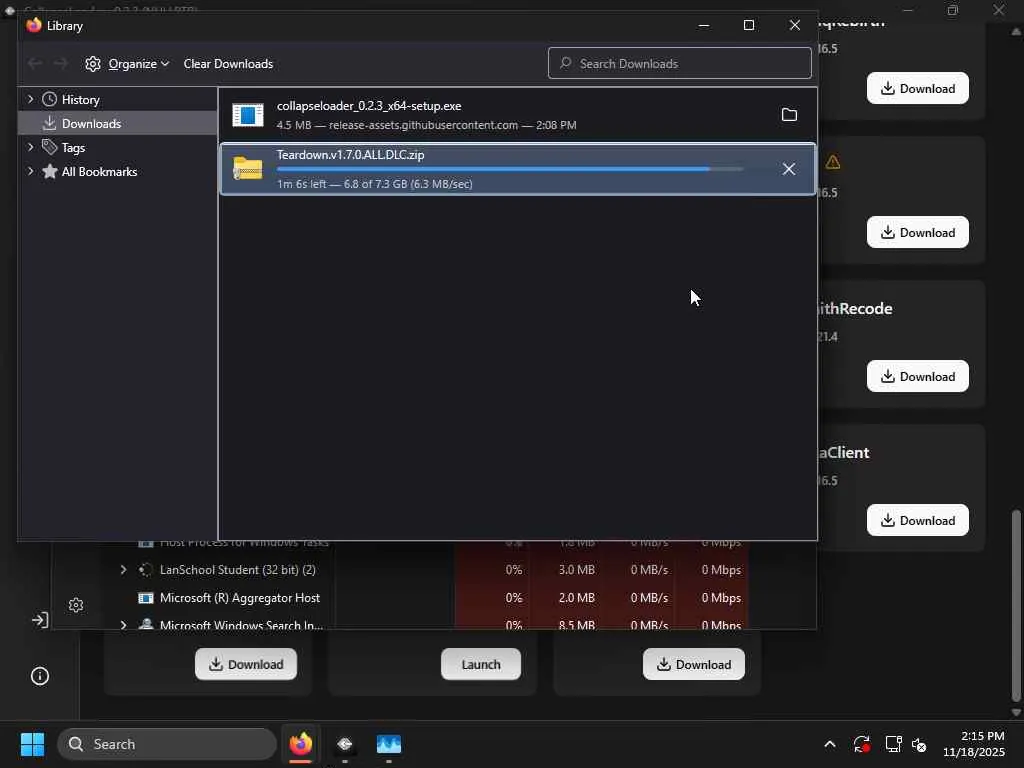This screenshot has height=768, width=1024.
Task: Click the Teardown zip folder icon
Action: point(248,168)
